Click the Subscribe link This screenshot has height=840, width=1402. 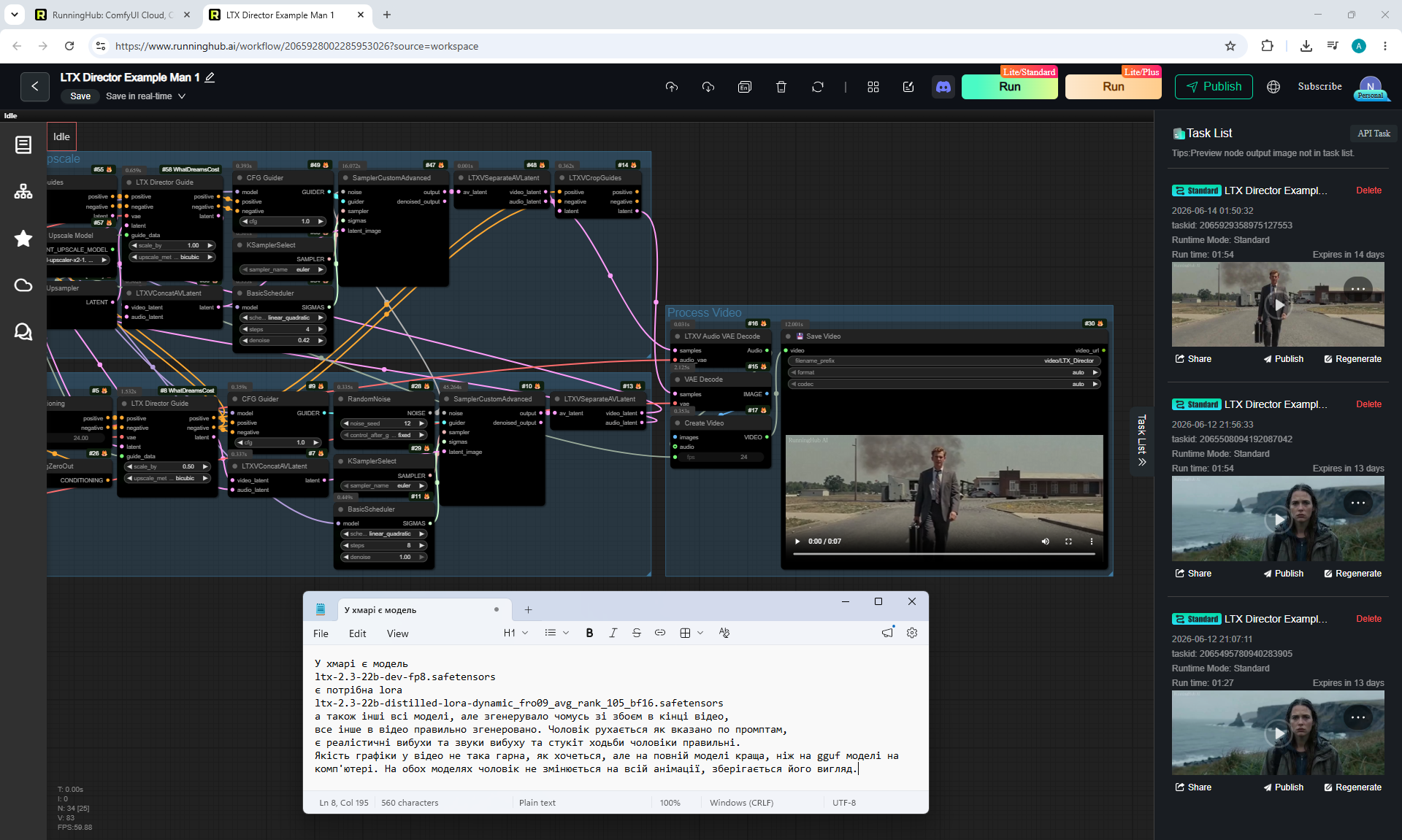pyautogui.click(x=1319, y=87)
